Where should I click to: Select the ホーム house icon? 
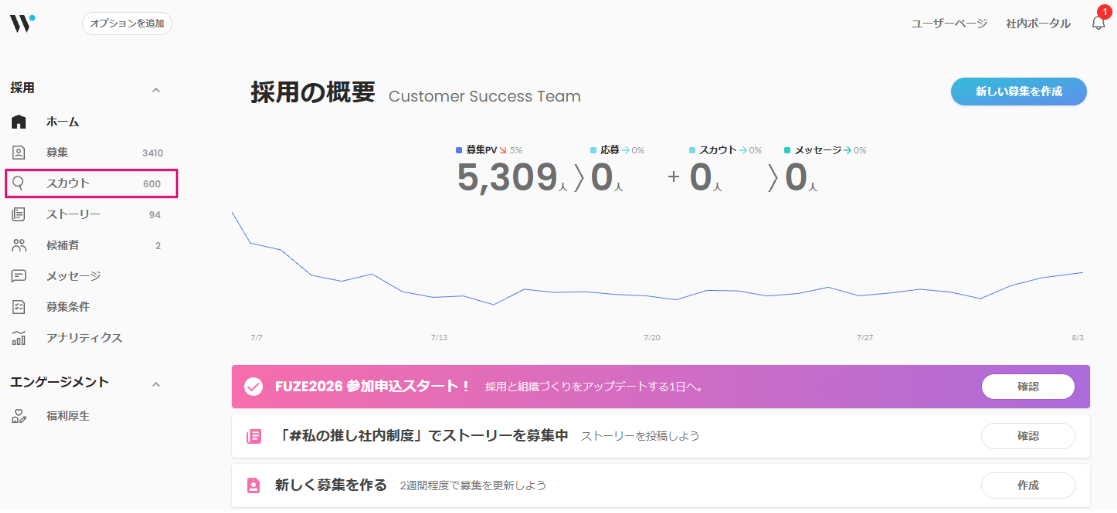tap(19, 122)
